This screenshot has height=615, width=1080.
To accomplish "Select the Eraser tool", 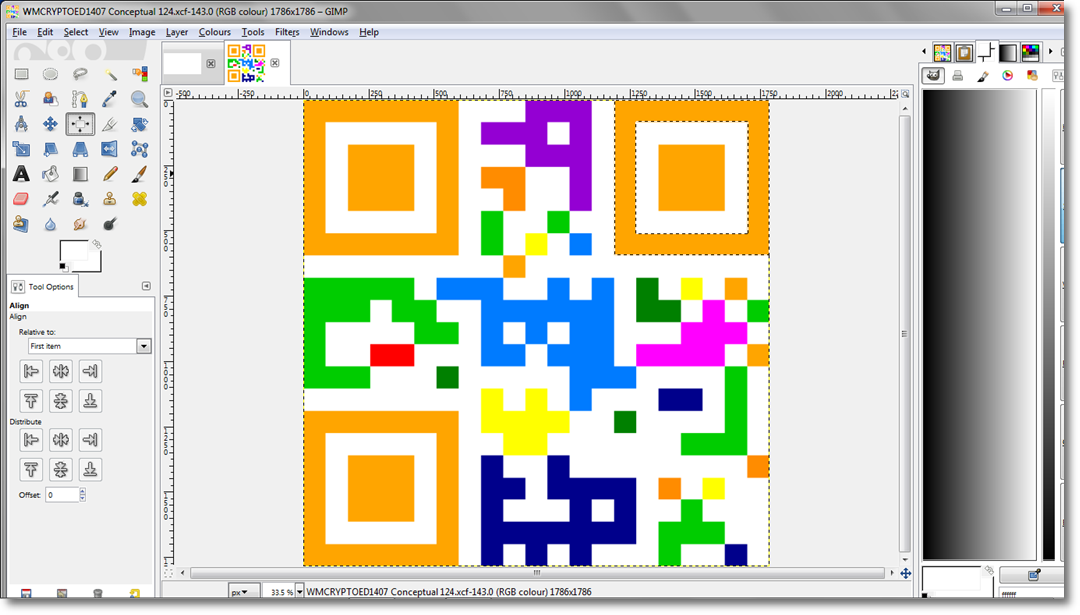I will pos(21,199).
